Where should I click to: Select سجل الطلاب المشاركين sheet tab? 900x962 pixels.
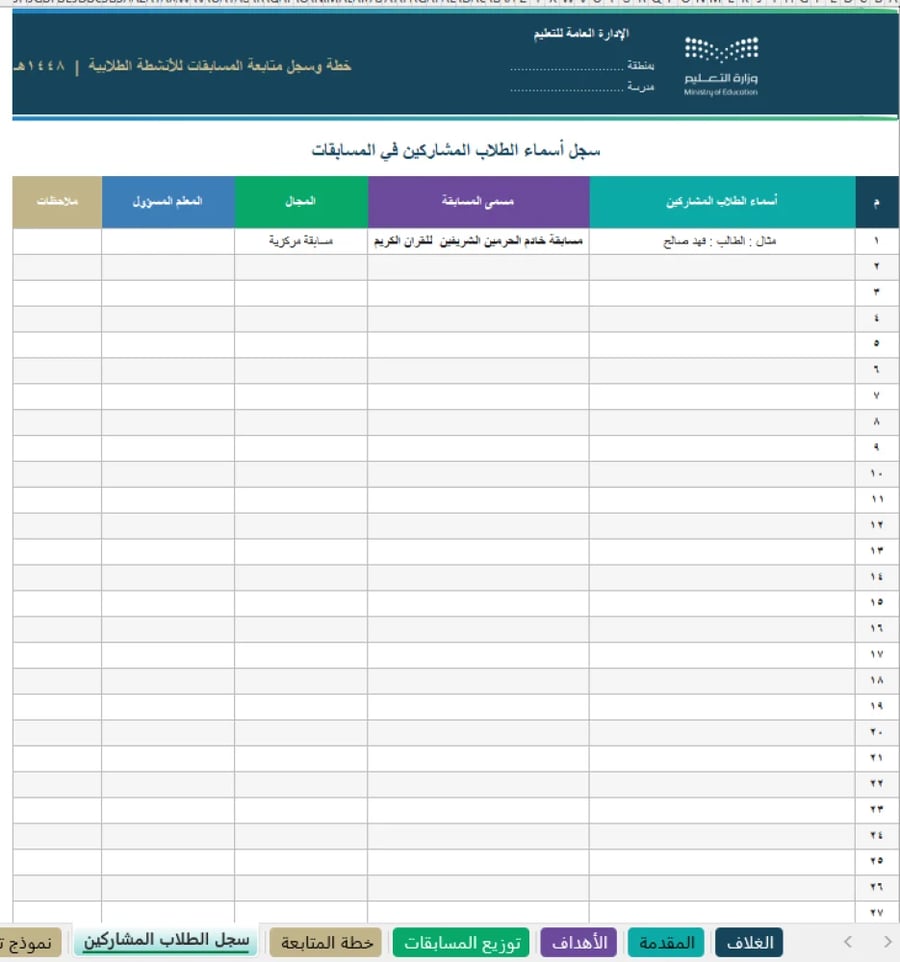tap(166, 941)
